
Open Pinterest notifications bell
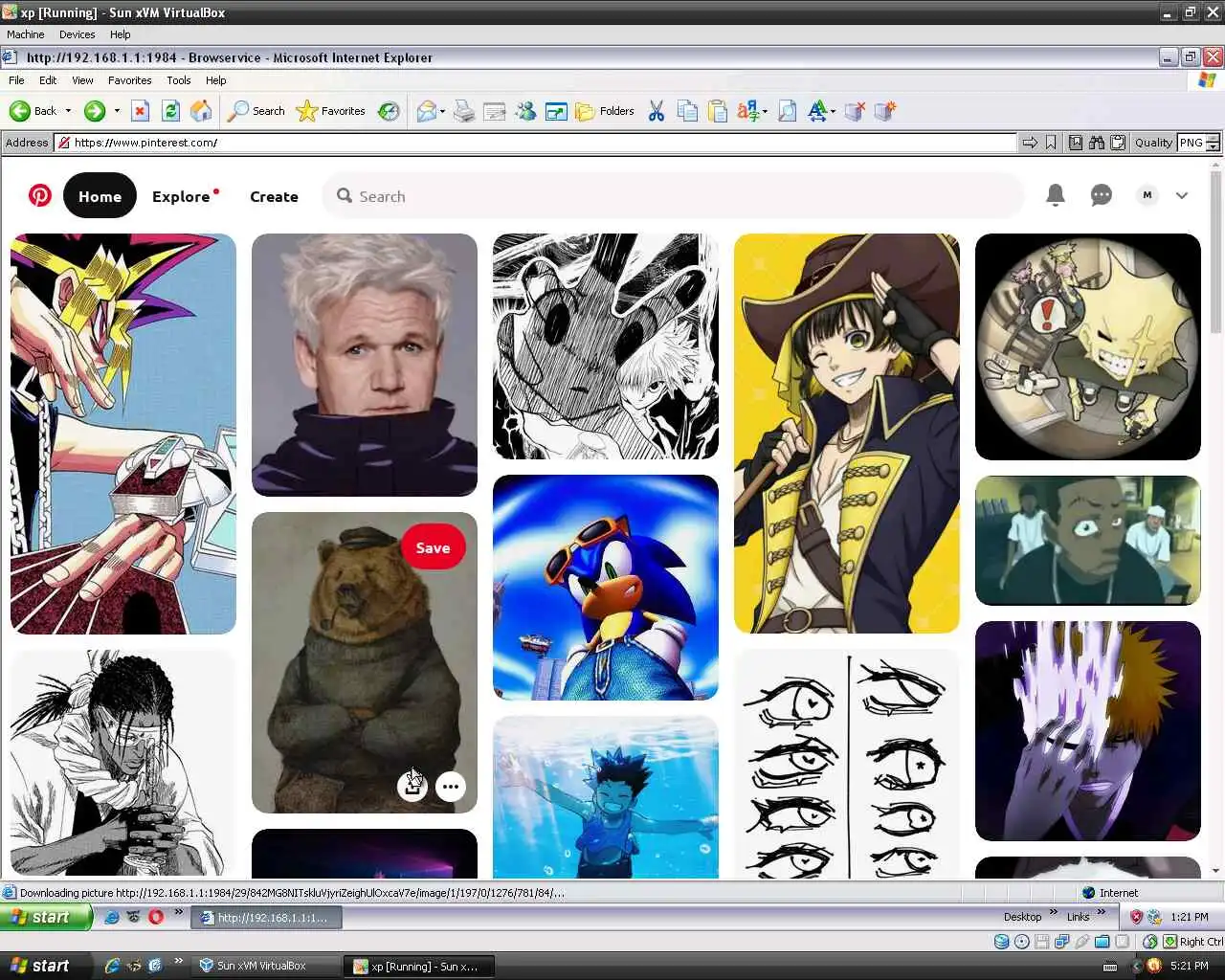(x=1056, y=195)
